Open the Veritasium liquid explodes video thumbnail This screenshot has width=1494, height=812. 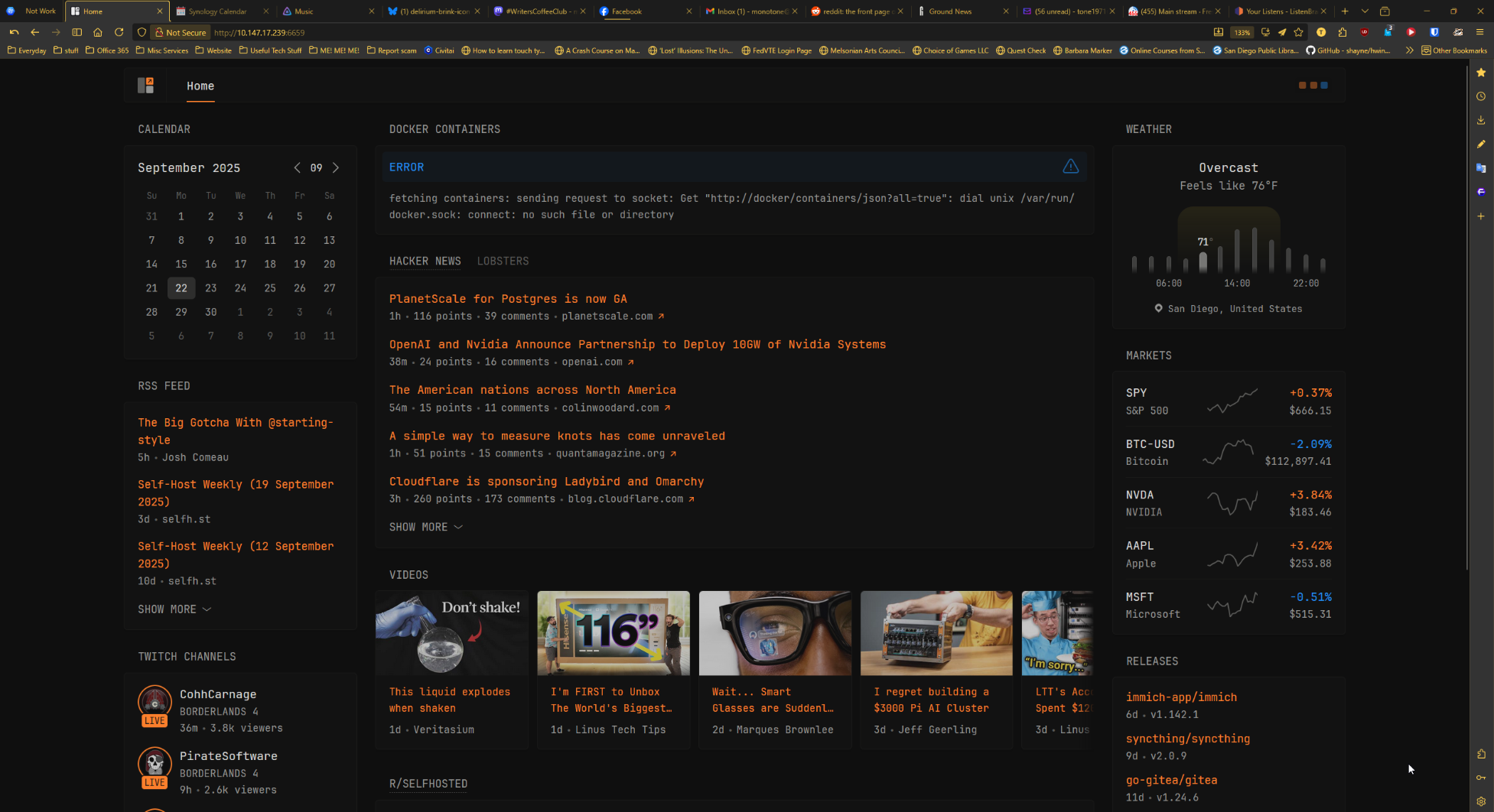point(451,633)
